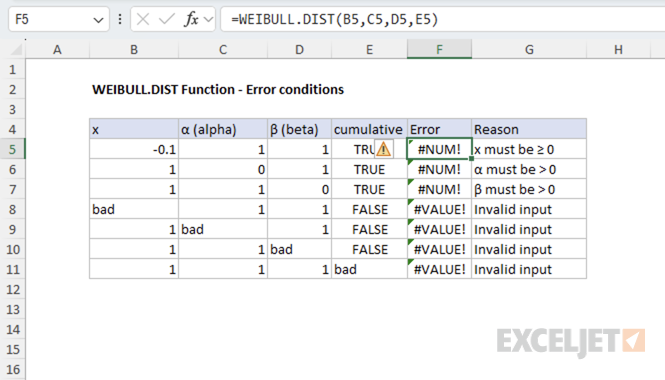Screen dimensions: 665x380
Task: Select column F header
Action: [439, 50]
